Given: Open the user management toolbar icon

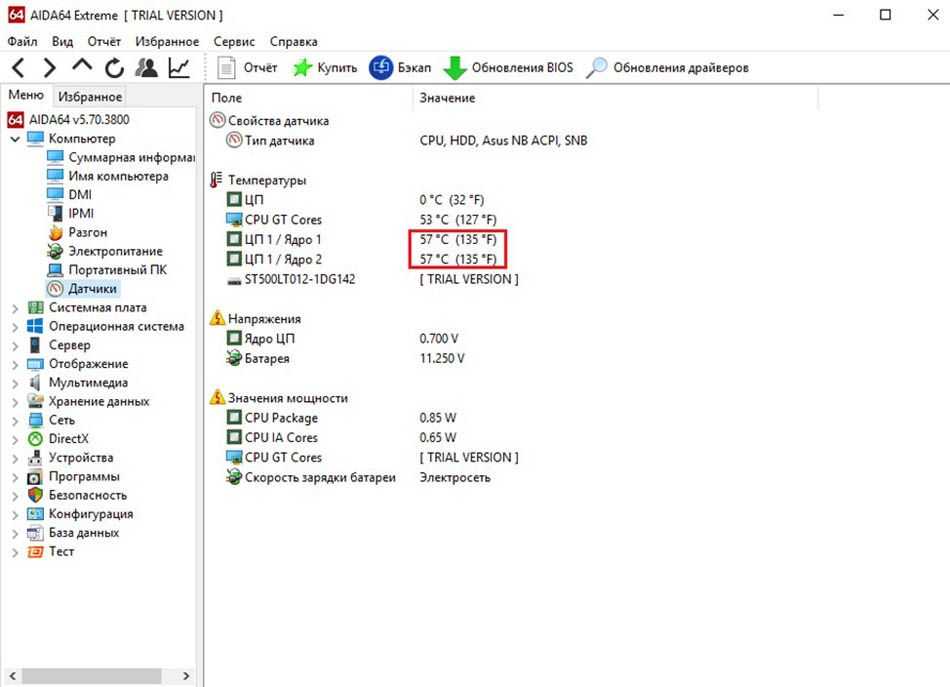Looking at the screenshot, I should [147, 67].
